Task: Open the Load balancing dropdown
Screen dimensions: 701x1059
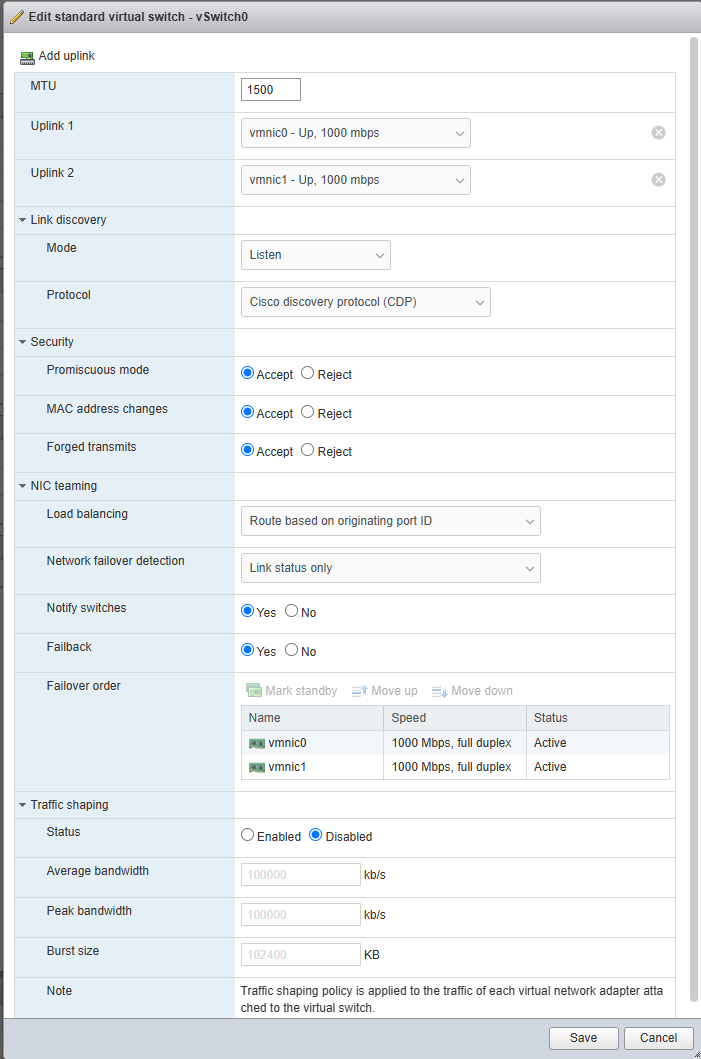Action: (x=390, y=521)
